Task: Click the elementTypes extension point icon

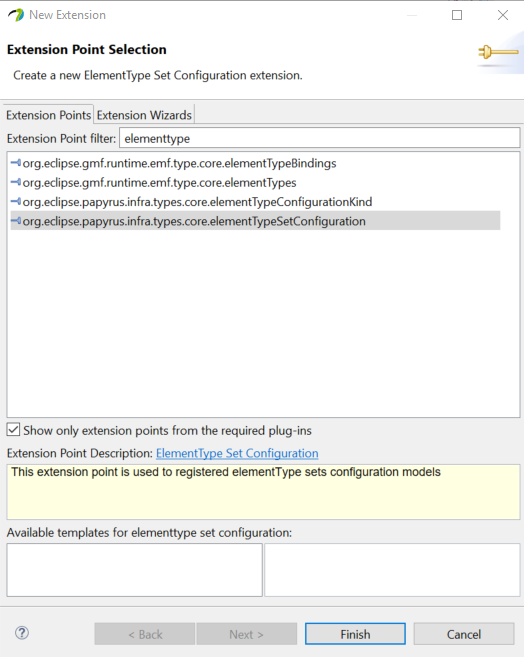Action: pyautogui.click(x=16, y=182)
